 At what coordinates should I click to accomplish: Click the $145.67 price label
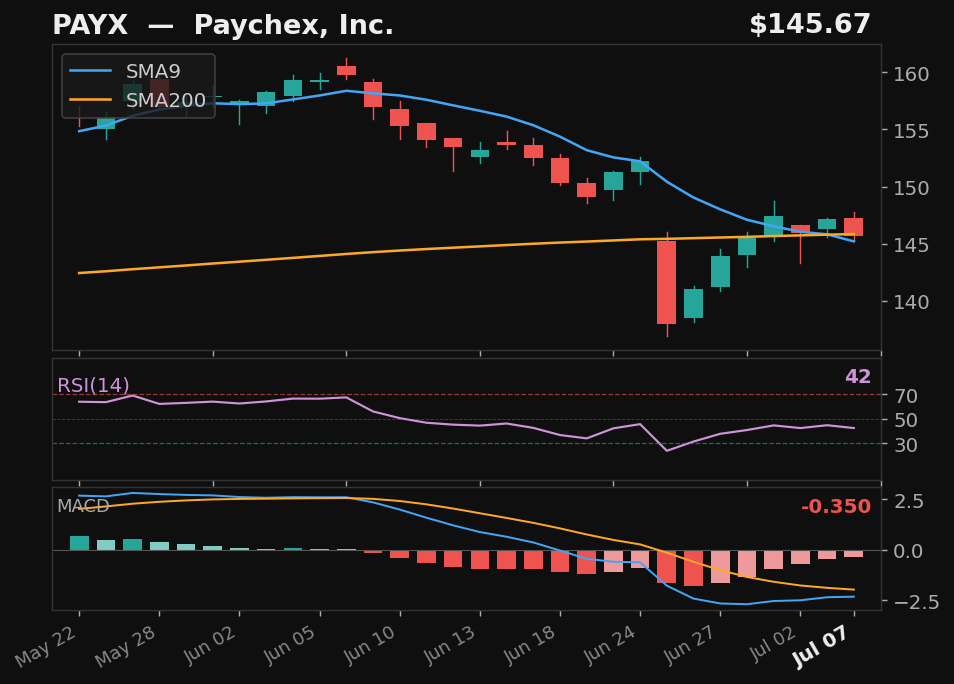810,25
